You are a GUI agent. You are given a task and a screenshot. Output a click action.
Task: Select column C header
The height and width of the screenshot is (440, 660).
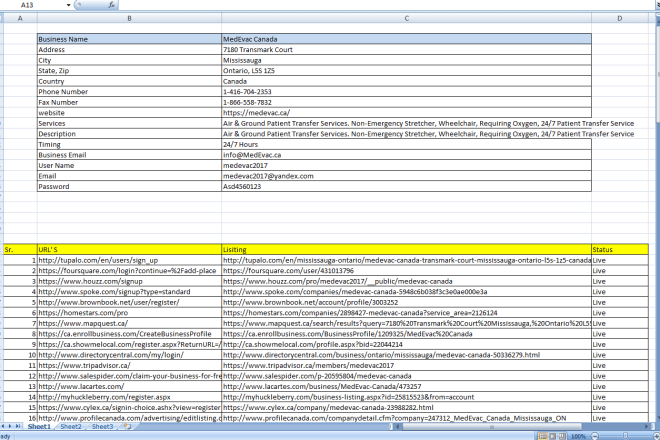click(406, 18)
